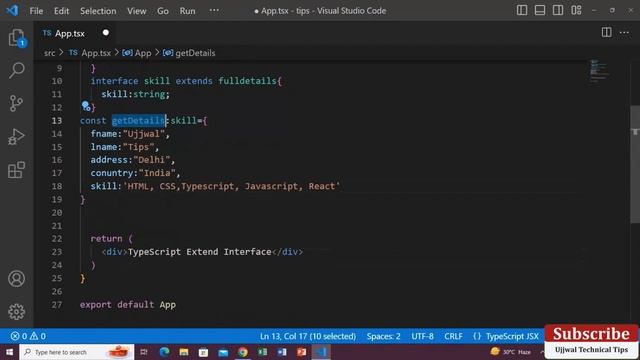Open errors and warnings problems indicator
Screen dimensions: 640x360
(28, 336)
